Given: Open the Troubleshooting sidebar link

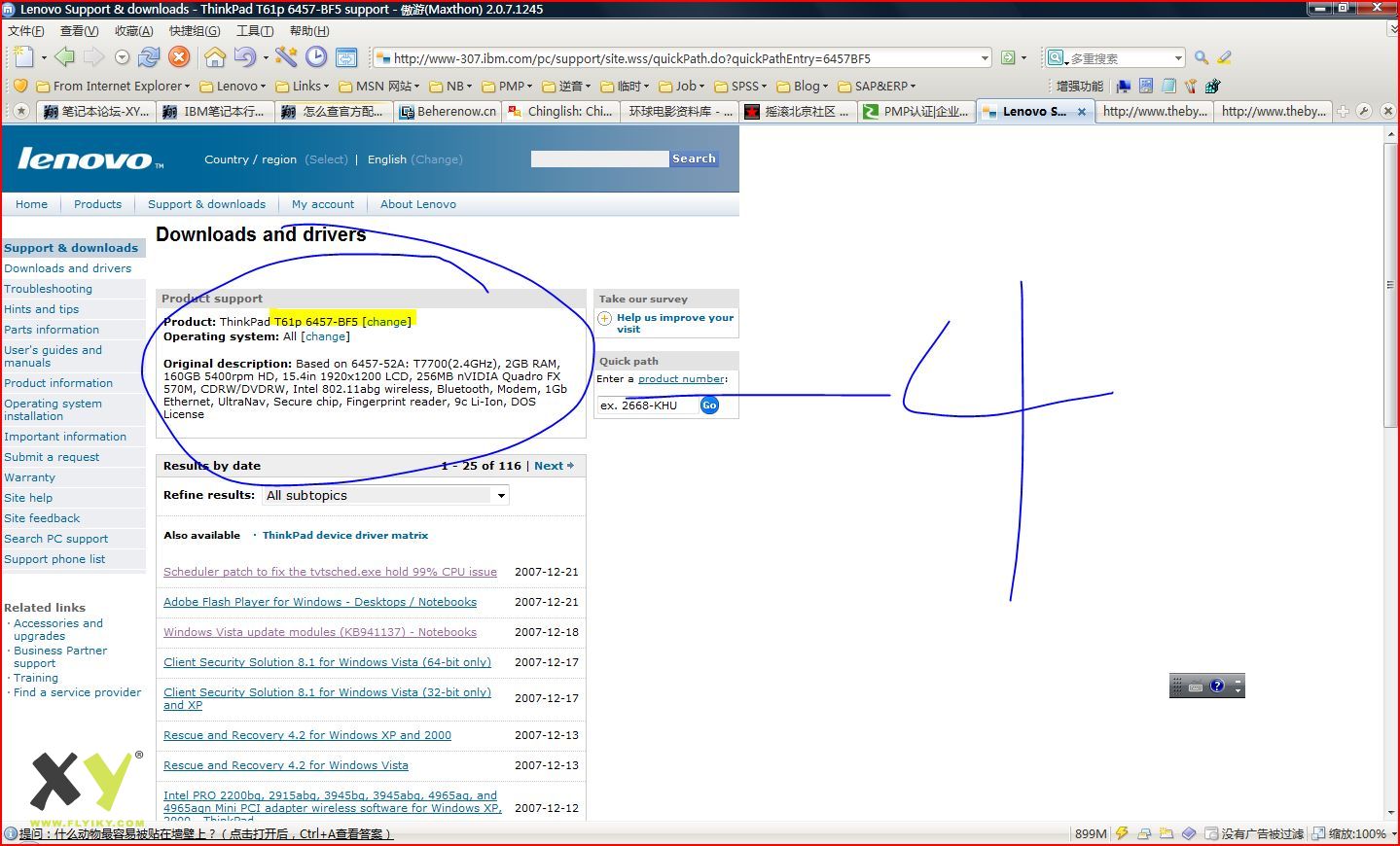Looking at the screenshot, I should [48, 289].
